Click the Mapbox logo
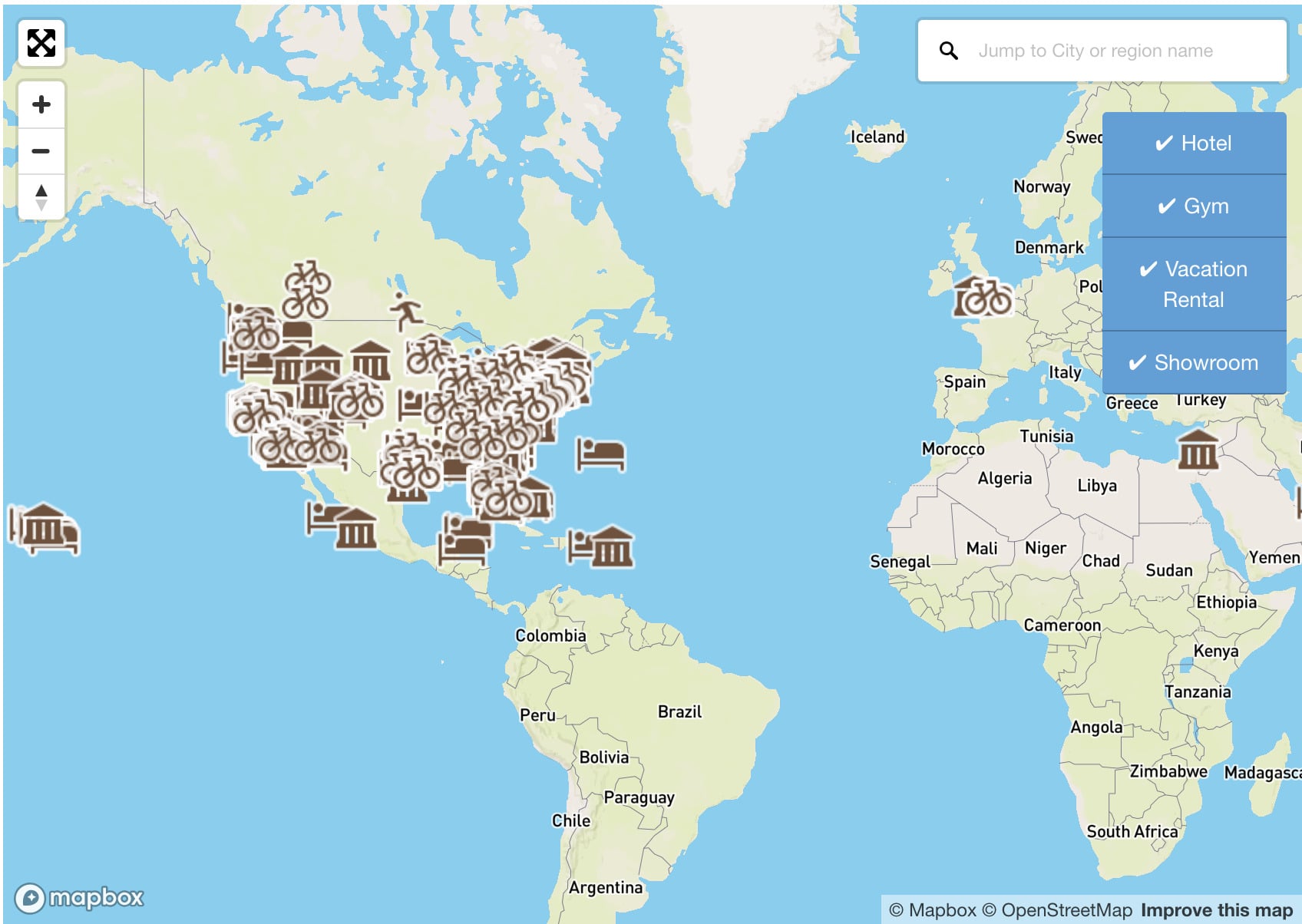The image size is (1302, 924). click(79, 897)
